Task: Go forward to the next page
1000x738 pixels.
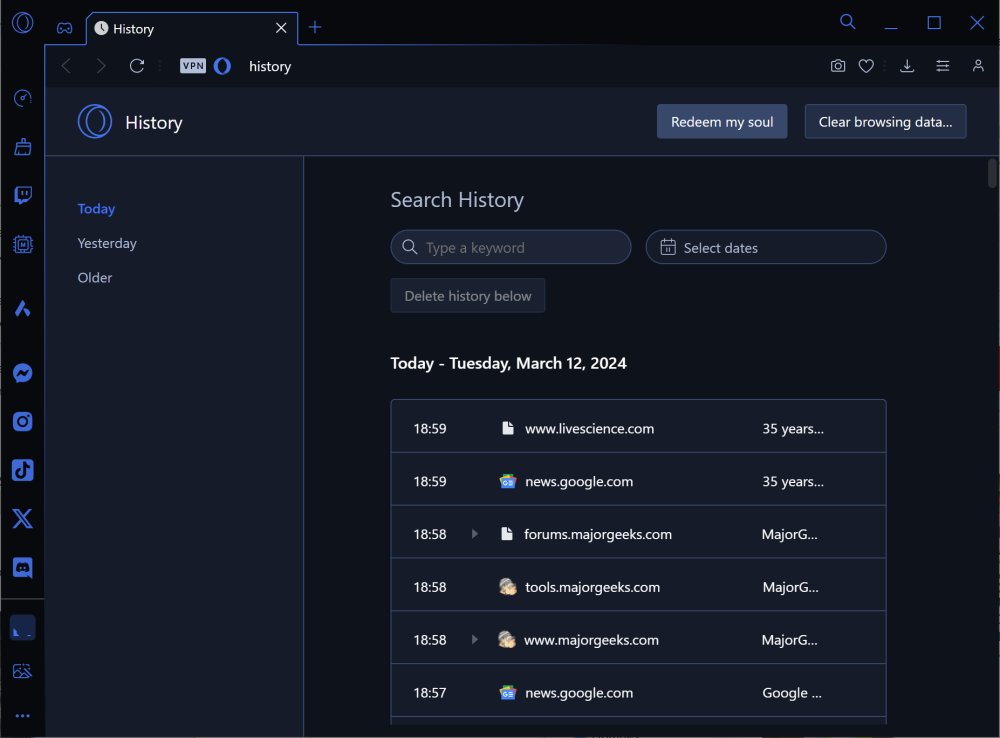Action: (101, 66)
